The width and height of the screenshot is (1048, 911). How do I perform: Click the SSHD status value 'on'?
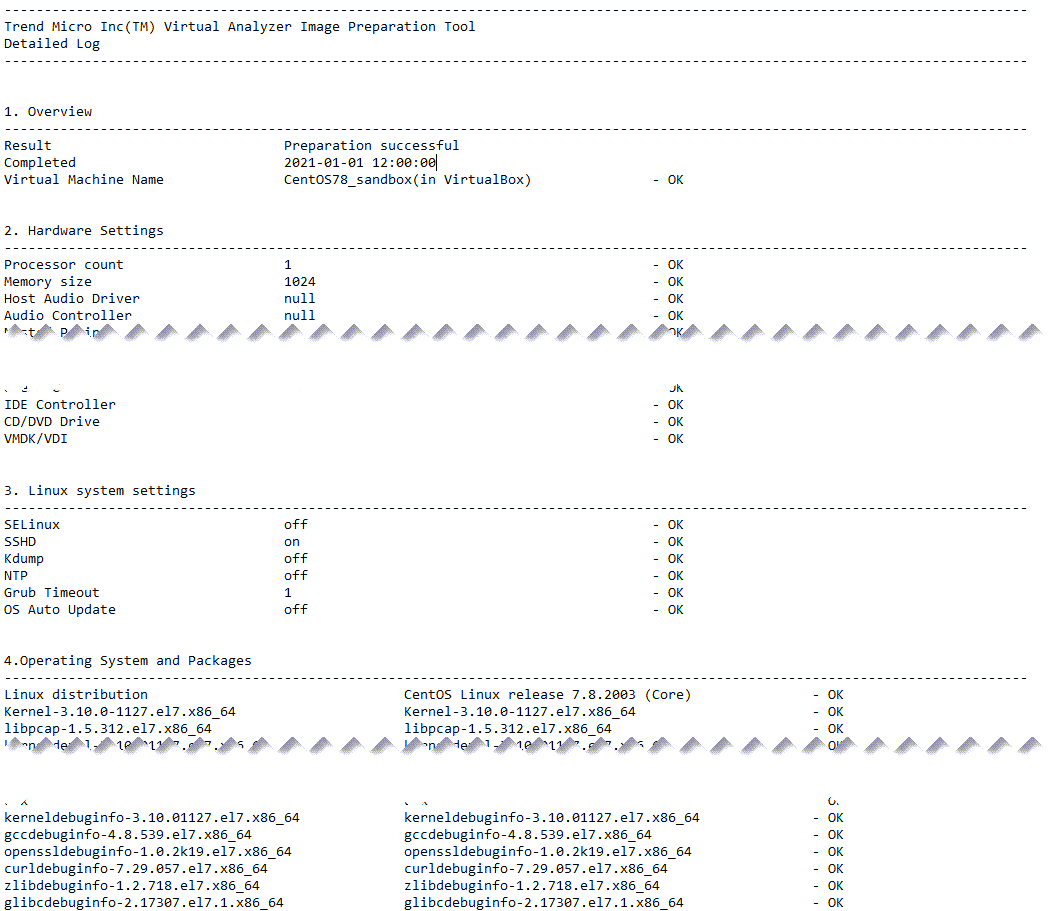291,541
